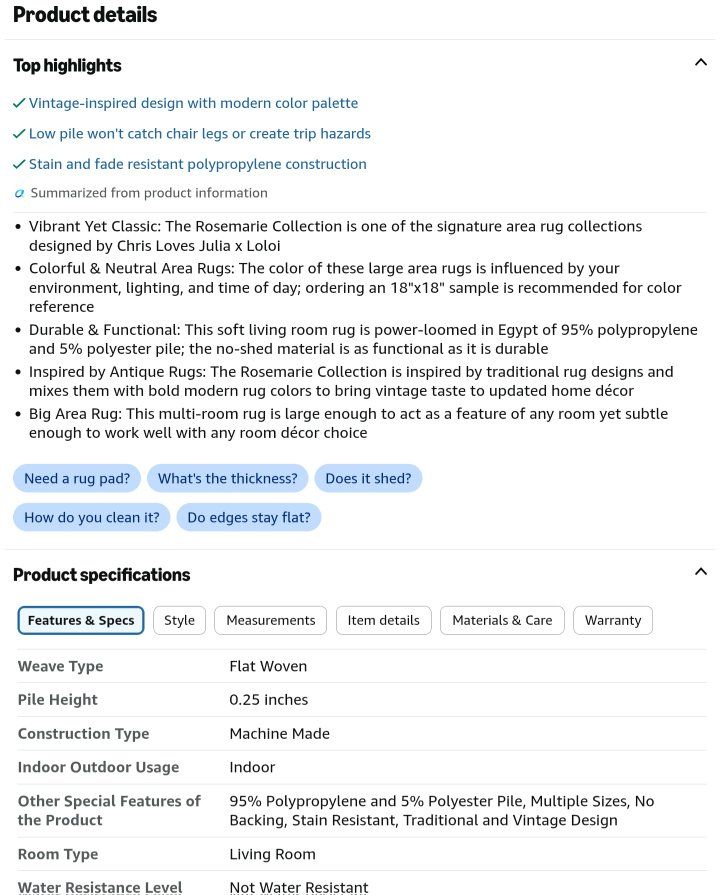Screen dimensions: 720x895
Task: Open Vintage-inspired design with modern color palette link
Action: click(x=194, y=103)
